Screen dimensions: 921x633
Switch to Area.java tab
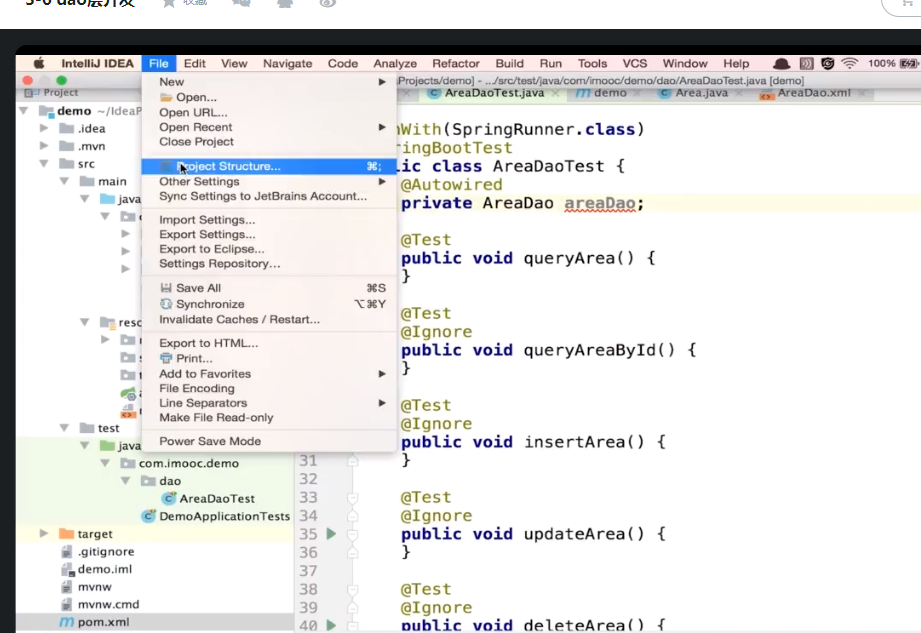click(x=701, y=93)
